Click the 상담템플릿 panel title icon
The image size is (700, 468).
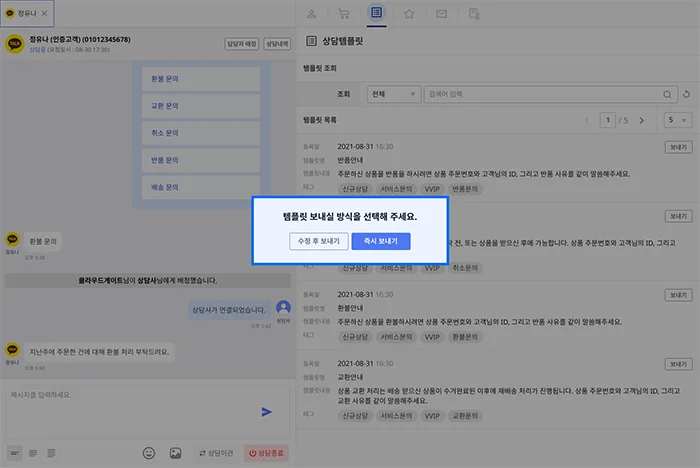click(311, 41)
